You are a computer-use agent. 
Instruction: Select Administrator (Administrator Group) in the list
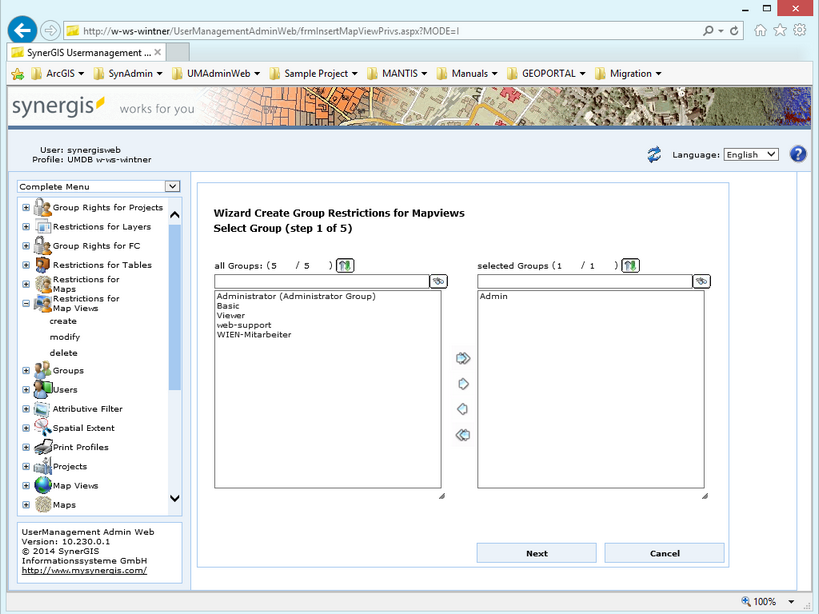(x=297, y=296)
